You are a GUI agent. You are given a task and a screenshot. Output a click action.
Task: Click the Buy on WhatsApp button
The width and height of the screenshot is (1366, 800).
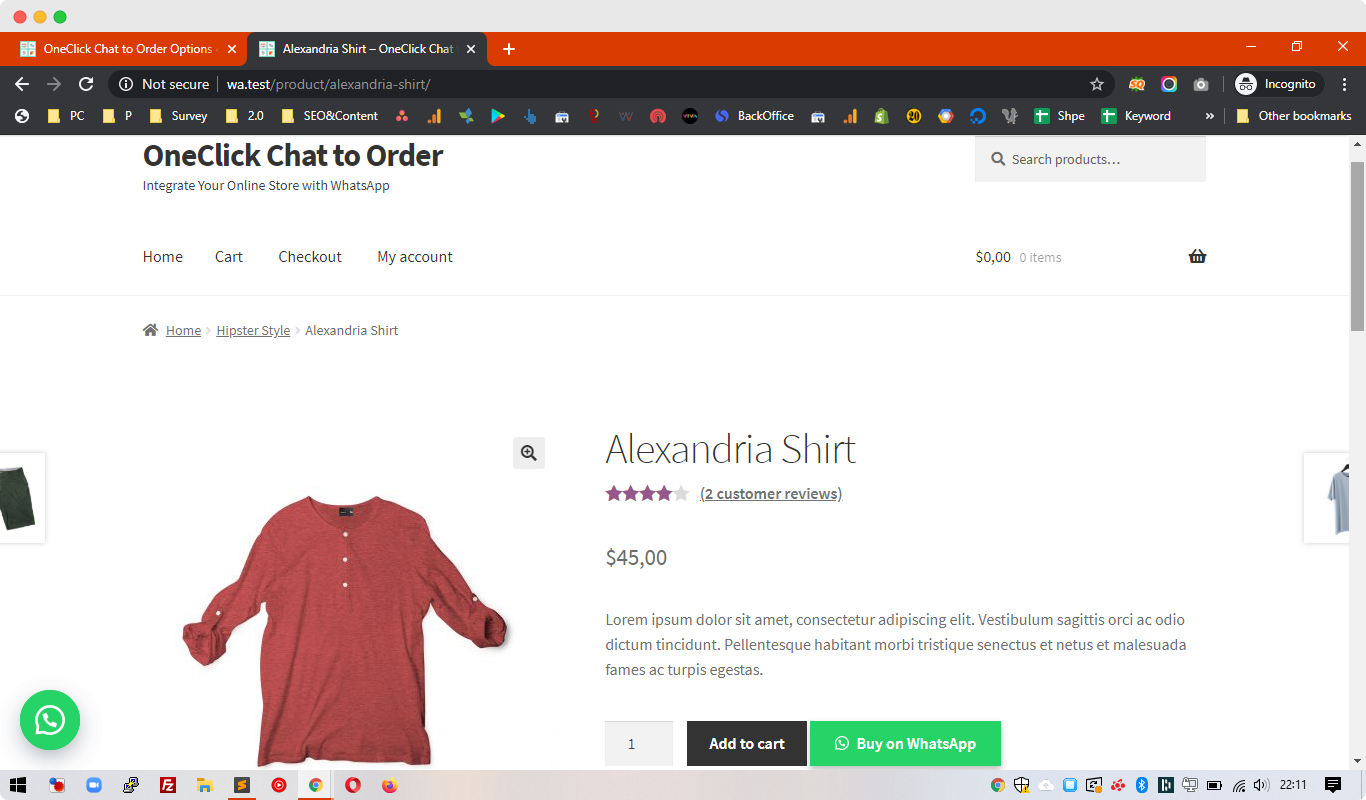pos(905,743)
